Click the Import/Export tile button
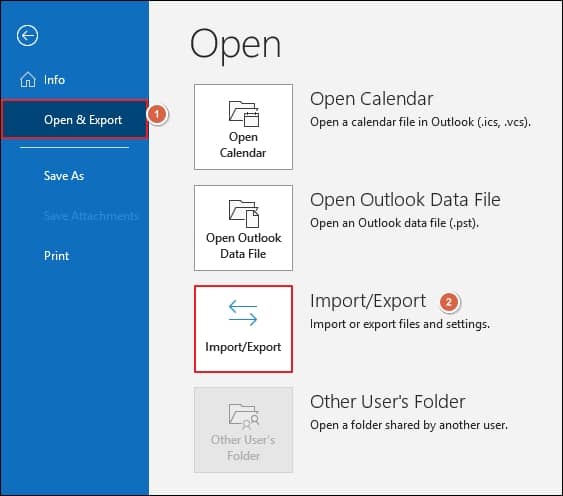The height and width of the screenshot is (496, 563). pos(243,329)
